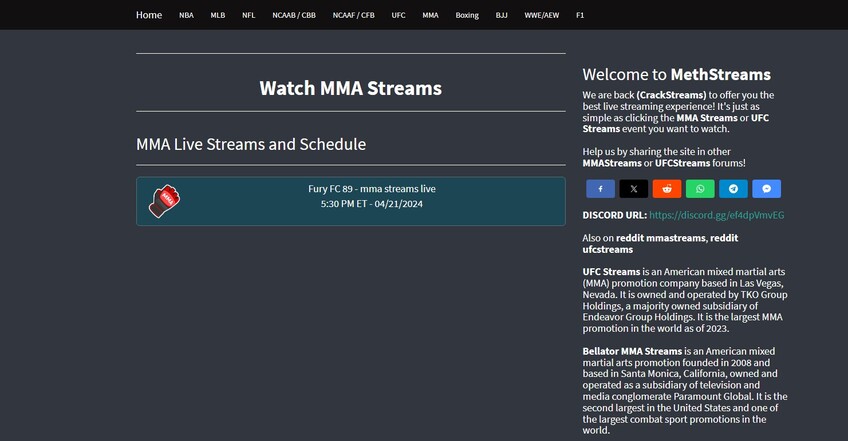Screen dimensions: 848x441
Task: Click the reddit mmastreams, reddit ufcstreams text
Action: (x=660, y=243)
